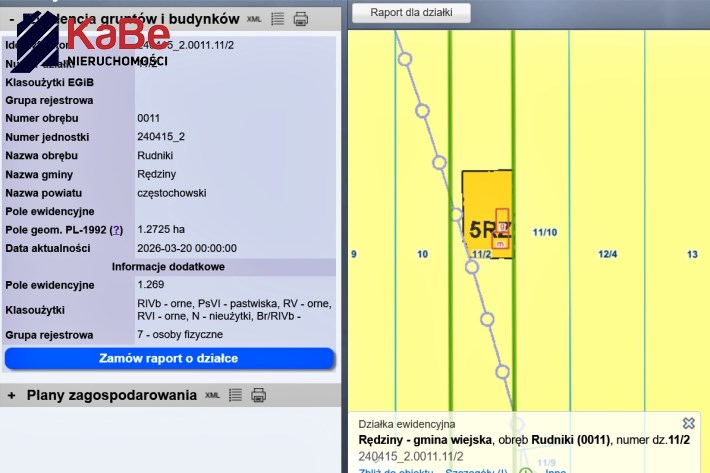Select parcel 9 on the map
710x473 pixels.
[354, 255]
